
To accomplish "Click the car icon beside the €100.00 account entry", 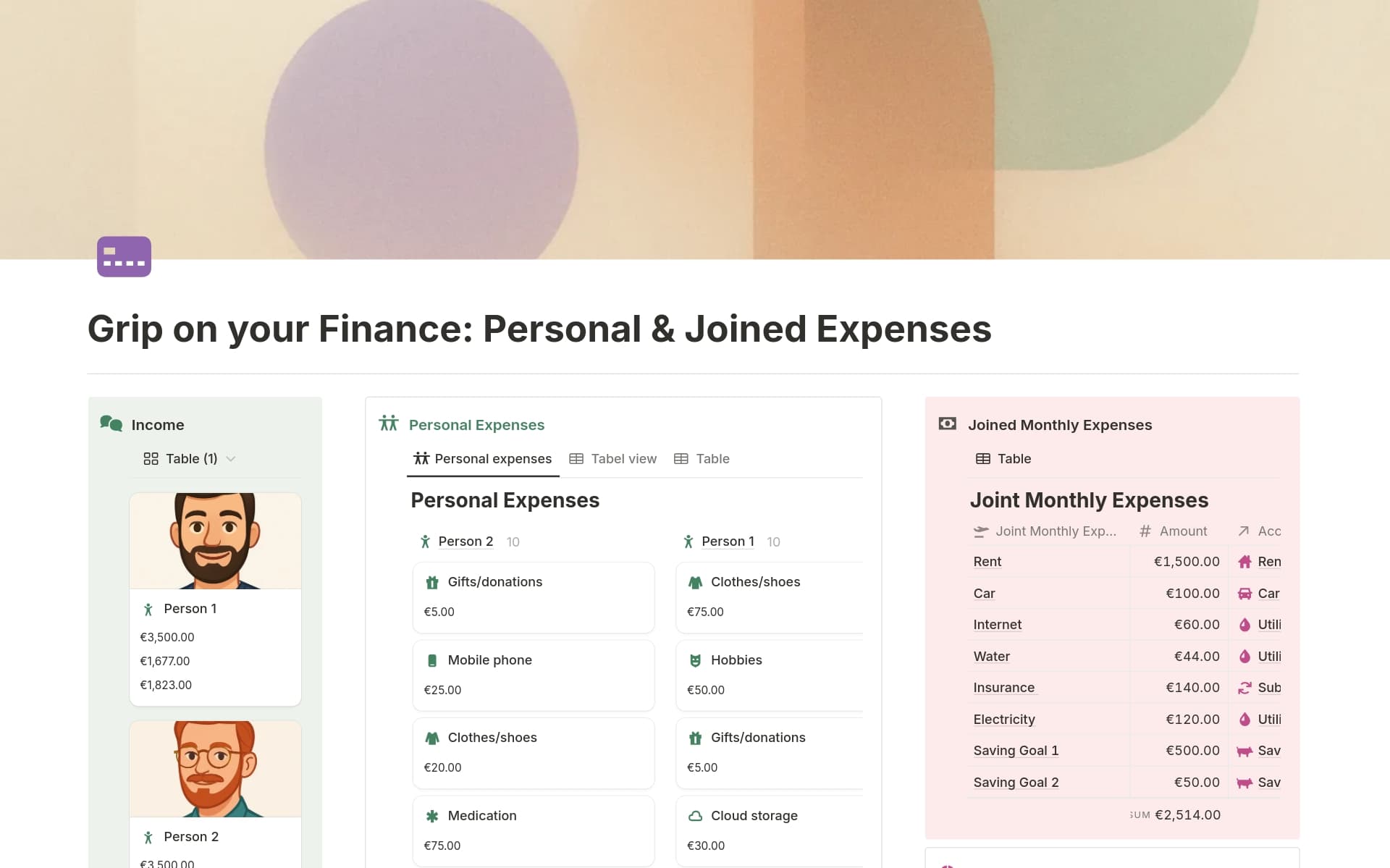I will tap(1244, 594).
